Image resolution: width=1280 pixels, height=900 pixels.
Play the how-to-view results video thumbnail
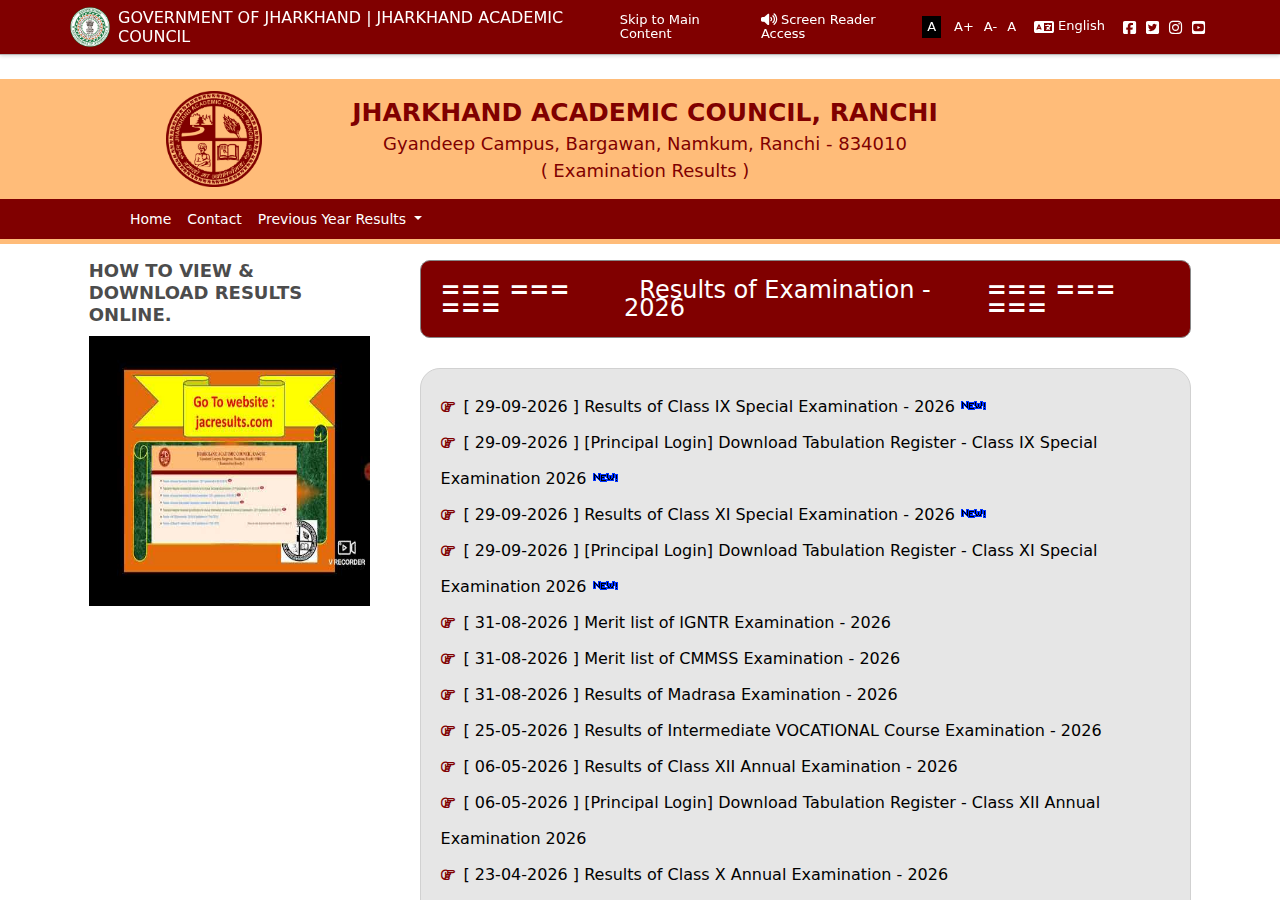click(x=229, y=471)
